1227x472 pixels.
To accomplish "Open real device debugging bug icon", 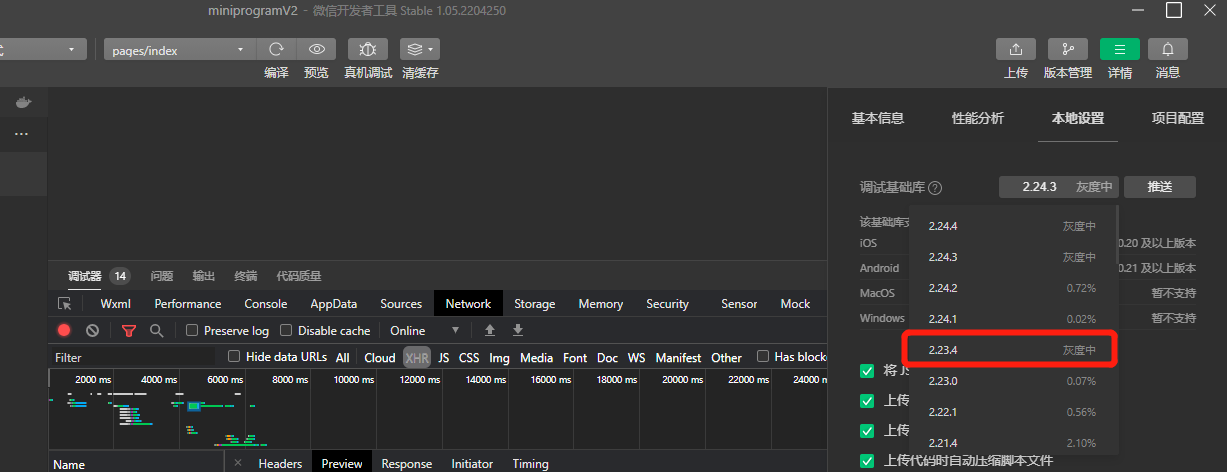I will [368, 49].
